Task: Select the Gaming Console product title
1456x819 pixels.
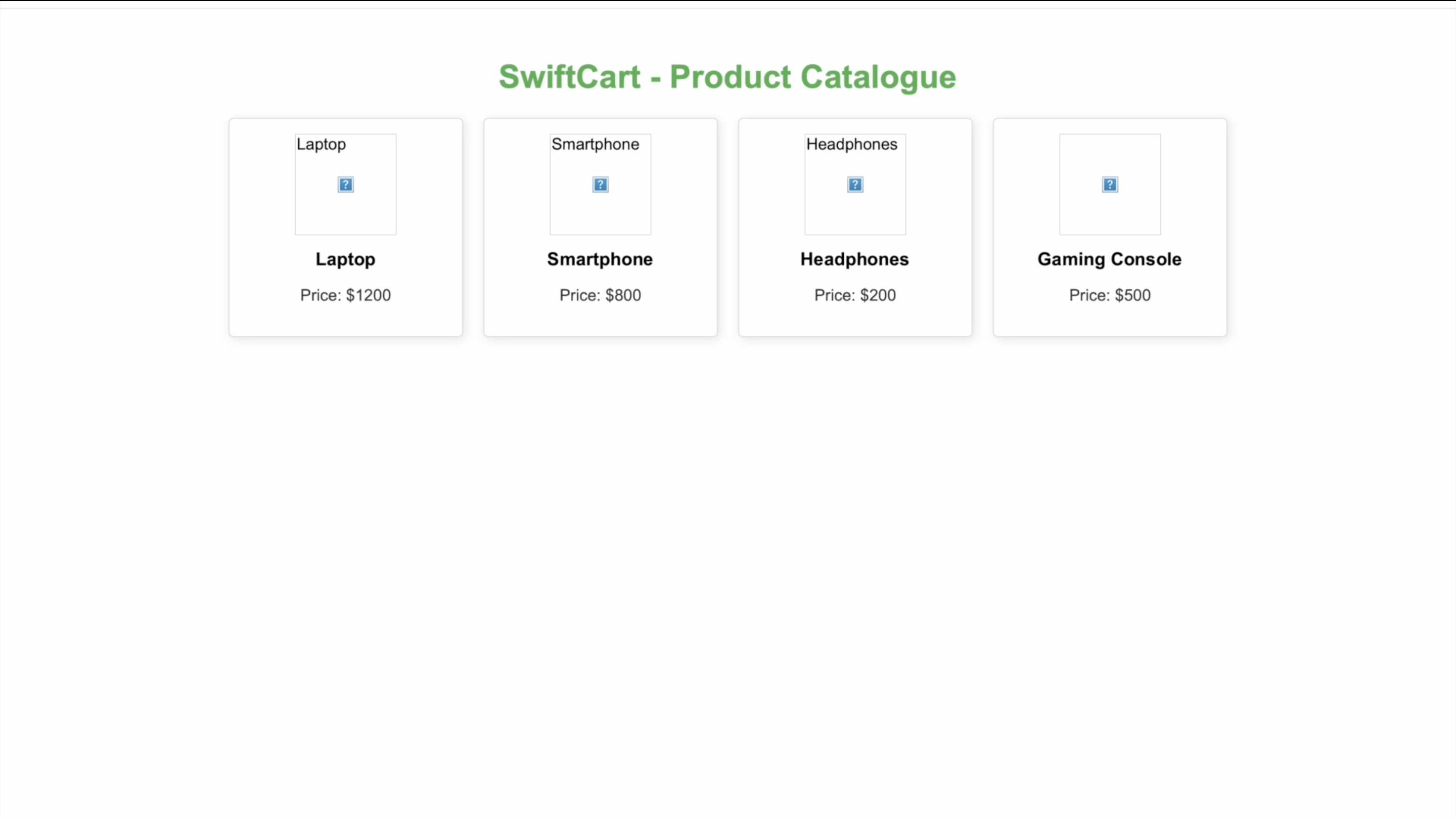Action: [x=1110, y=259]
